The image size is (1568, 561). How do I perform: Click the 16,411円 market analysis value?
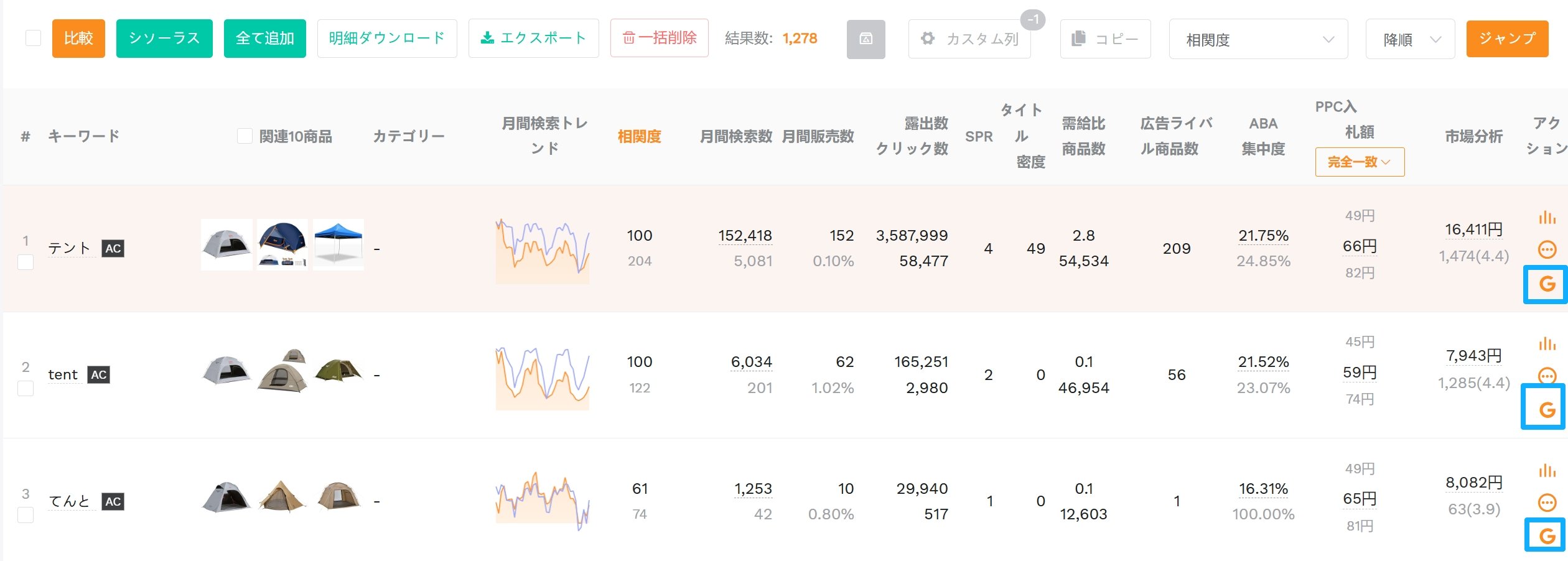[x=1473, y=229]
